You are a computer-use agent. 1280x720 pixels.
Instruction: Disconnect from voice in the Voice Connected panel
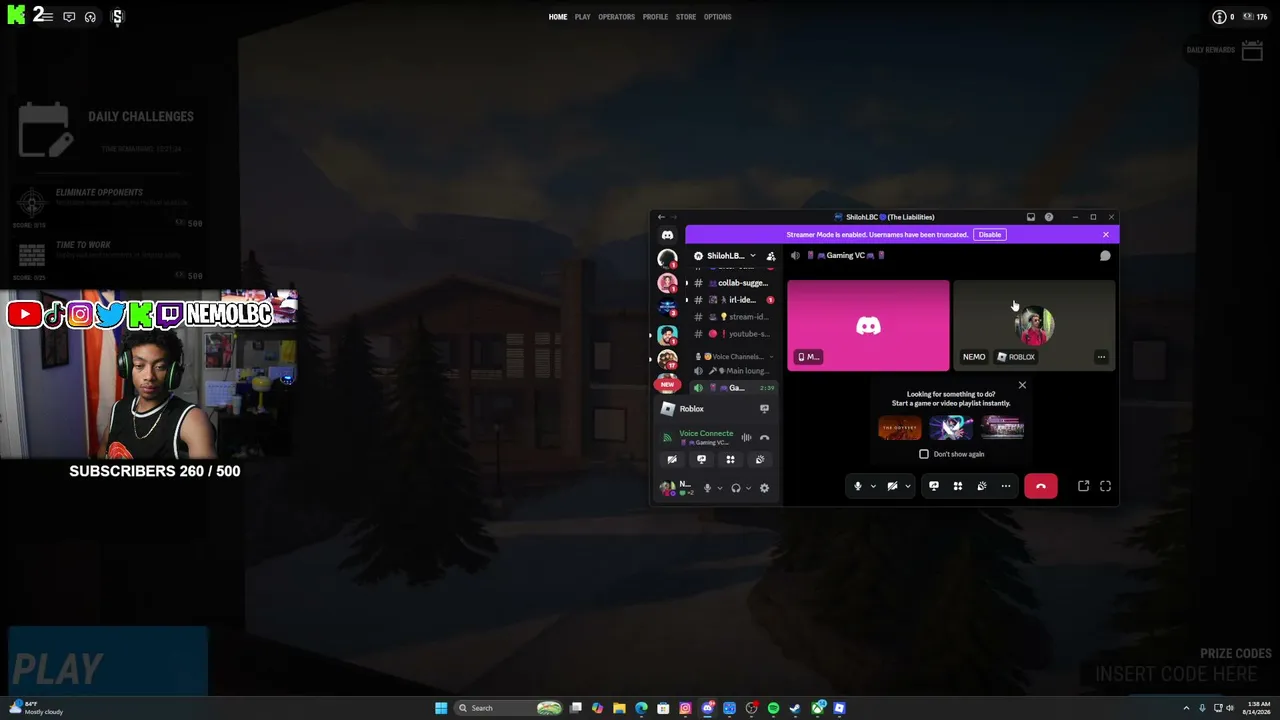(764, 438)
